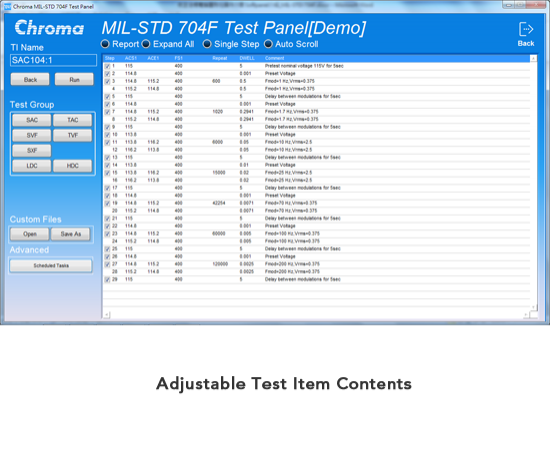This screenshot has height=449, width=550.
Task: Click Save As under Custom Files
Action: (71, 234)
